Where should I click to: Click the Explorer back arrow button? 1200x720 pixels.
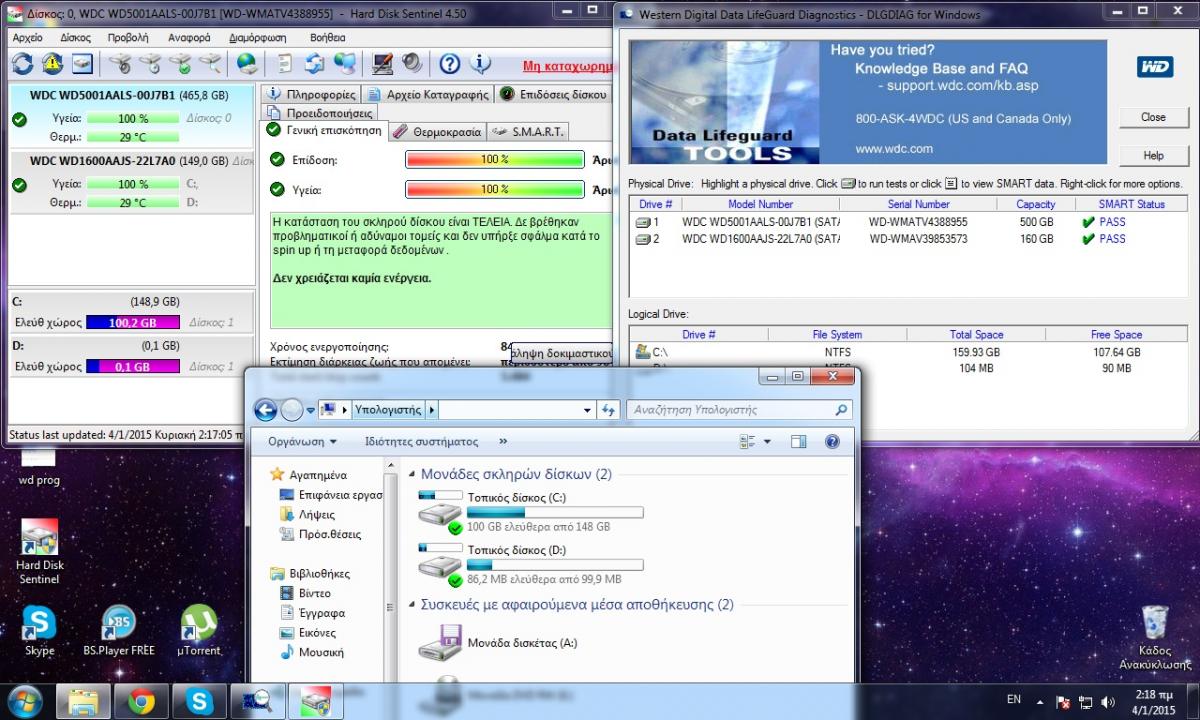click(x=265, y=409)
